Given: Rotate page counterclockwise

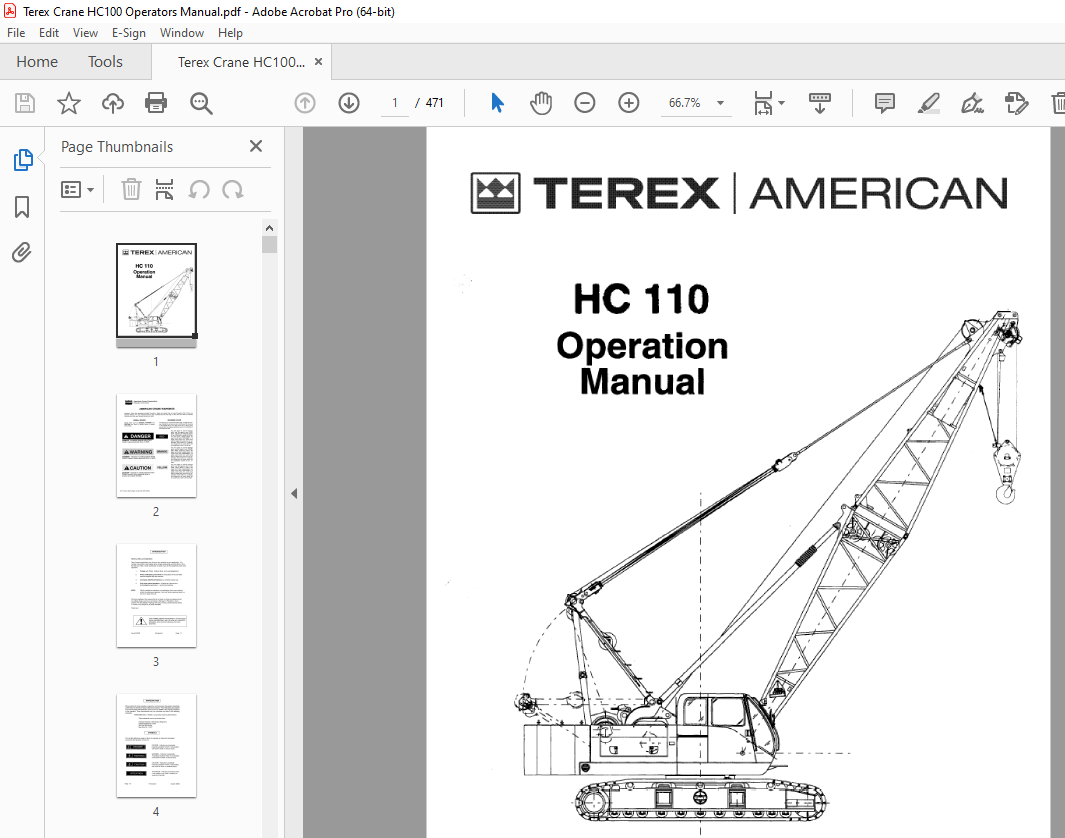Looking at the screenshot, I should (199, 189).
